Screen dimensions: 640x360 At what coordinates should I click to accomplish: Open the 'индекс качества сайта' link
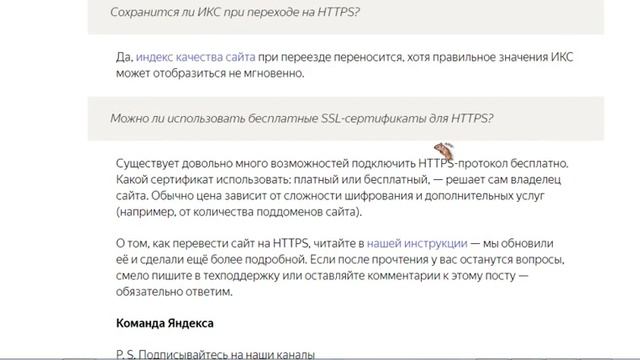coord(196,57)
